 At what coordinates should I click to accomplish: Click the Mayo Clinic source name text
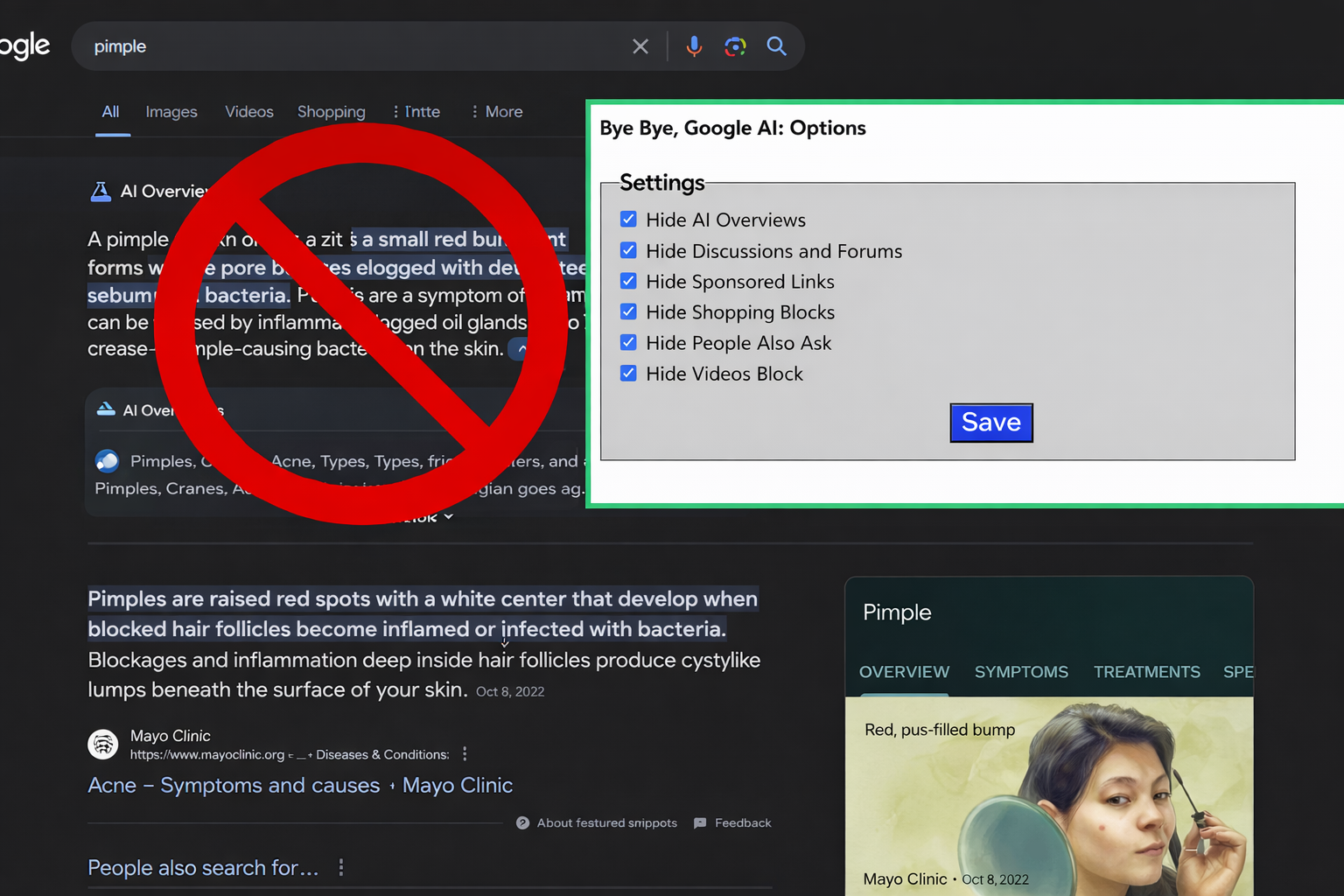coord(171,736)
